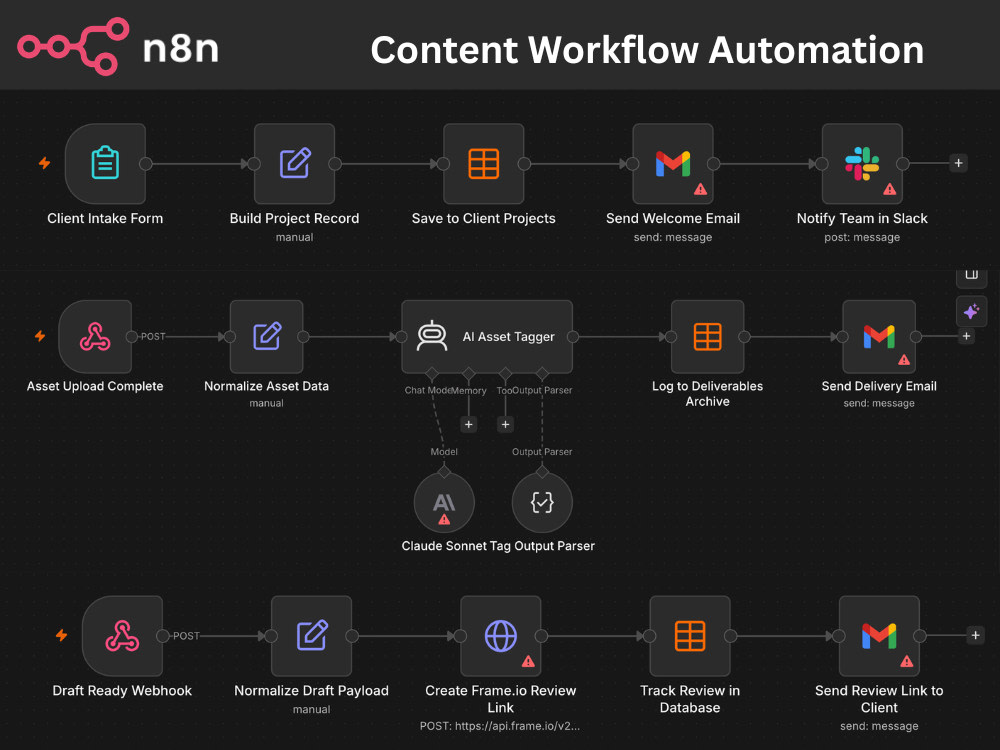Click warning icon on Claude Sonnet node
Screen dimensions: 1000x750
coord(444,520)
